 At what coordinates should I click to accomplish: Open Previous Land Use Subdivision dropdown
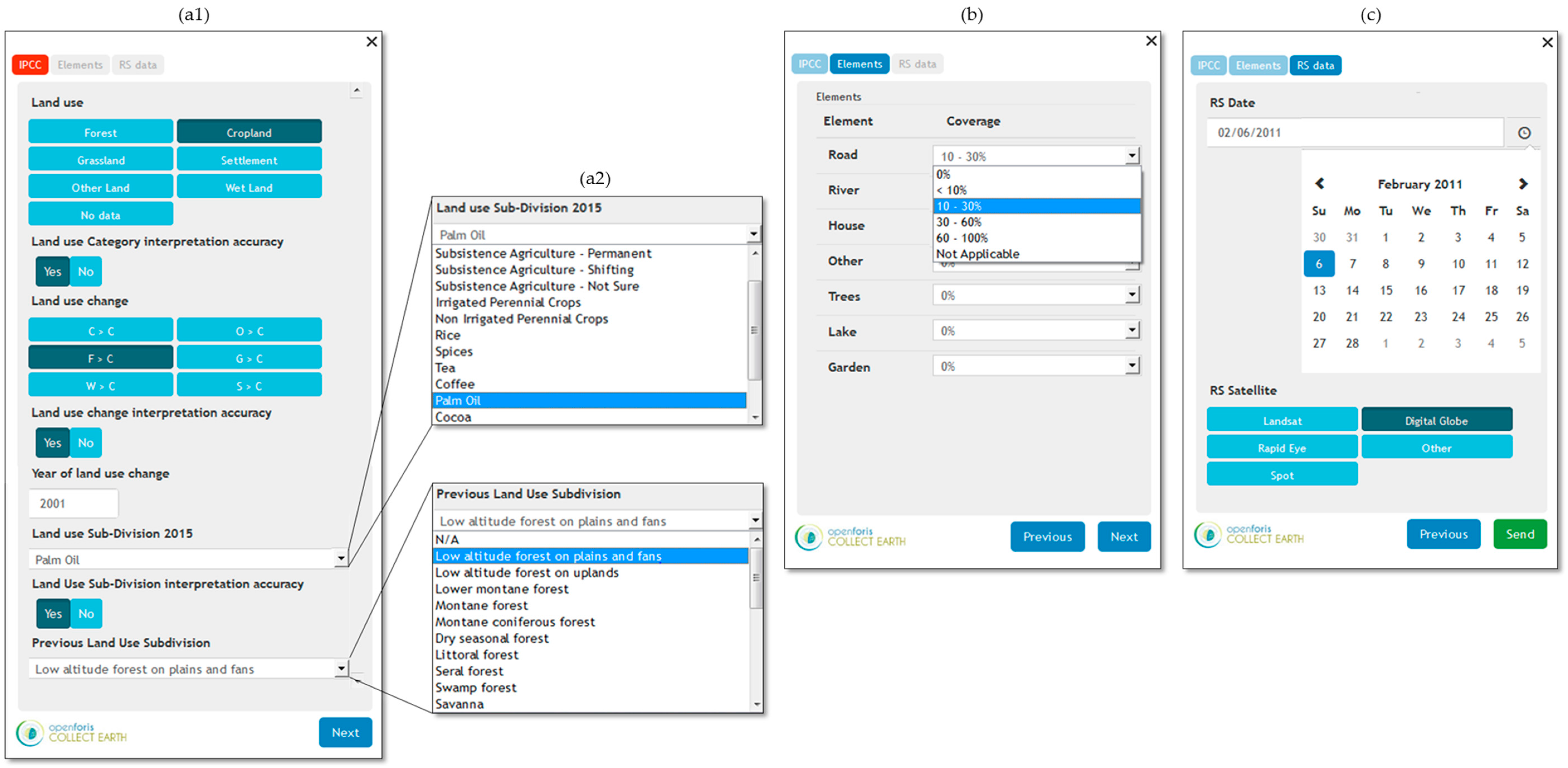[341, 668]
